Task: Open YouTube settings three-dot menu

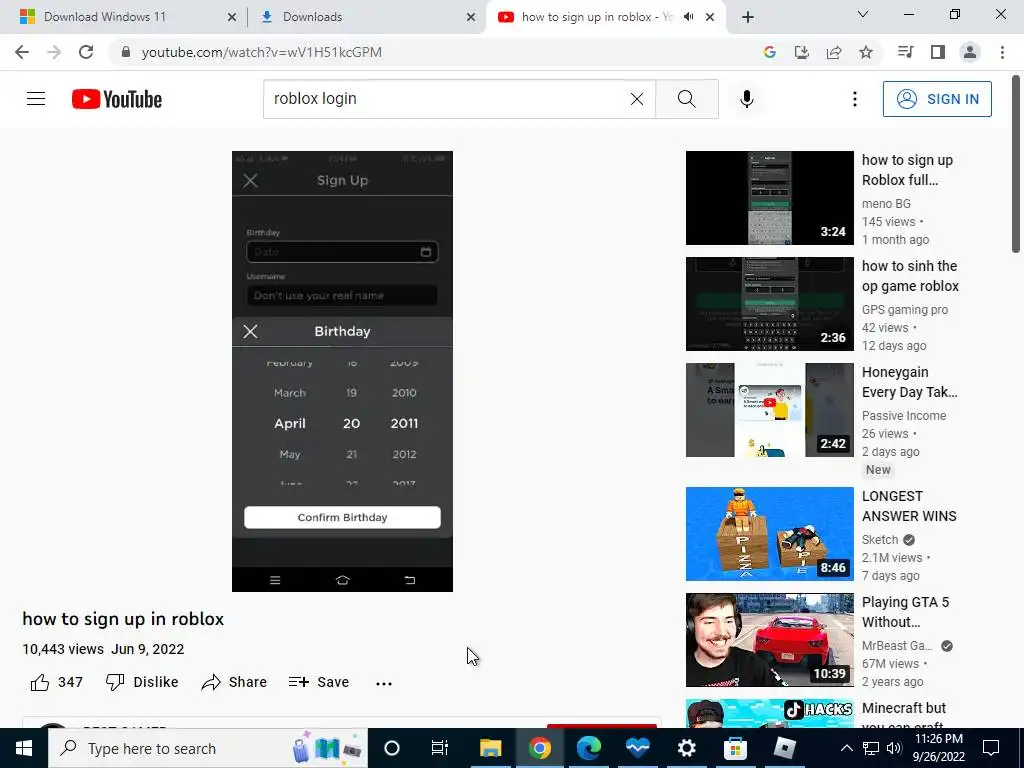Action: (x=854, y=99)
